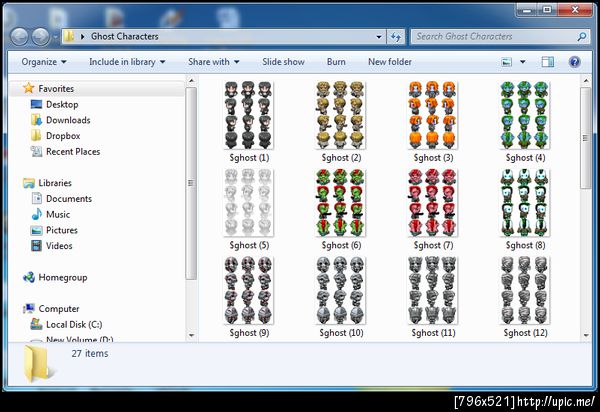Open Help with the question mark icon
600x412 pixels.
click(574, 62)
